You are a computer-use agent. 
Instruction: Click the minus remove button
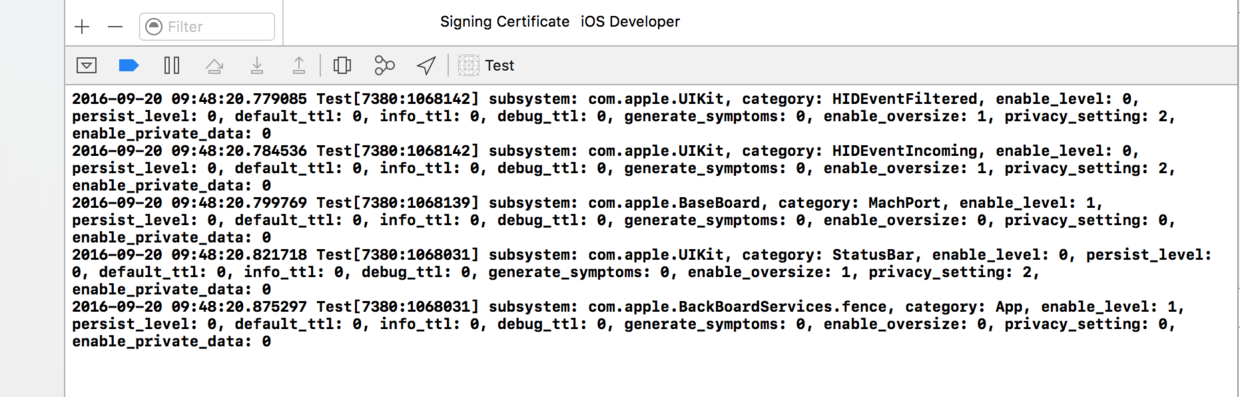(115, 27)
